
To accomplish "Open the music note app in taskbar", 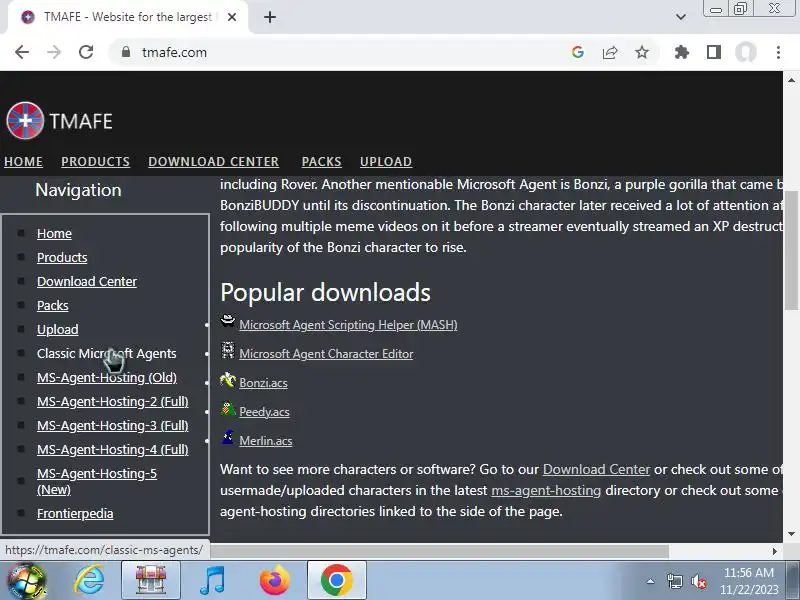I will 212,581.
